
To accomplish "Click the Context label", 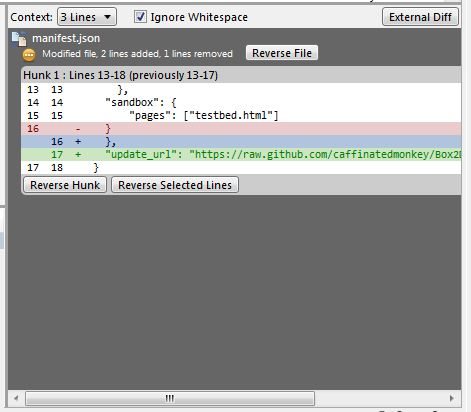I will (31, 17).
